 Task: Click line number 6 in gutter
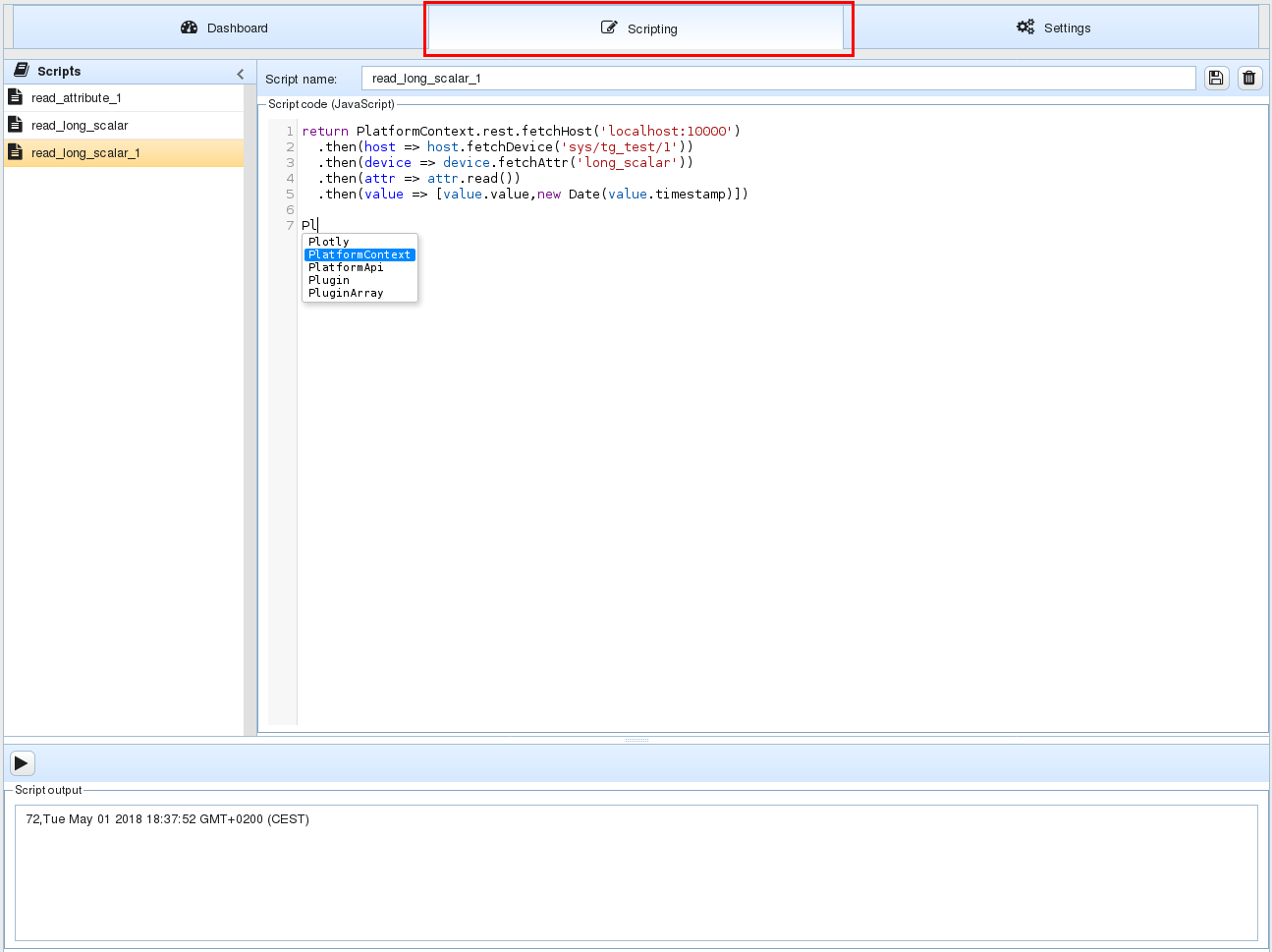[290, 210]
